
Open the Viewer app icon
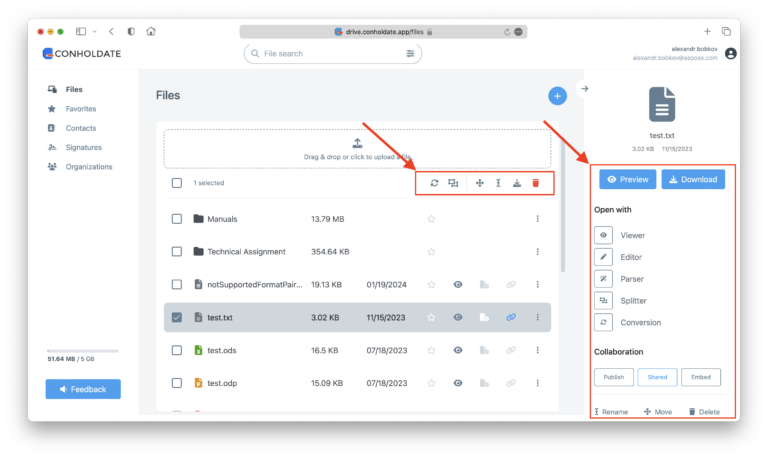(x=603, y=236)
